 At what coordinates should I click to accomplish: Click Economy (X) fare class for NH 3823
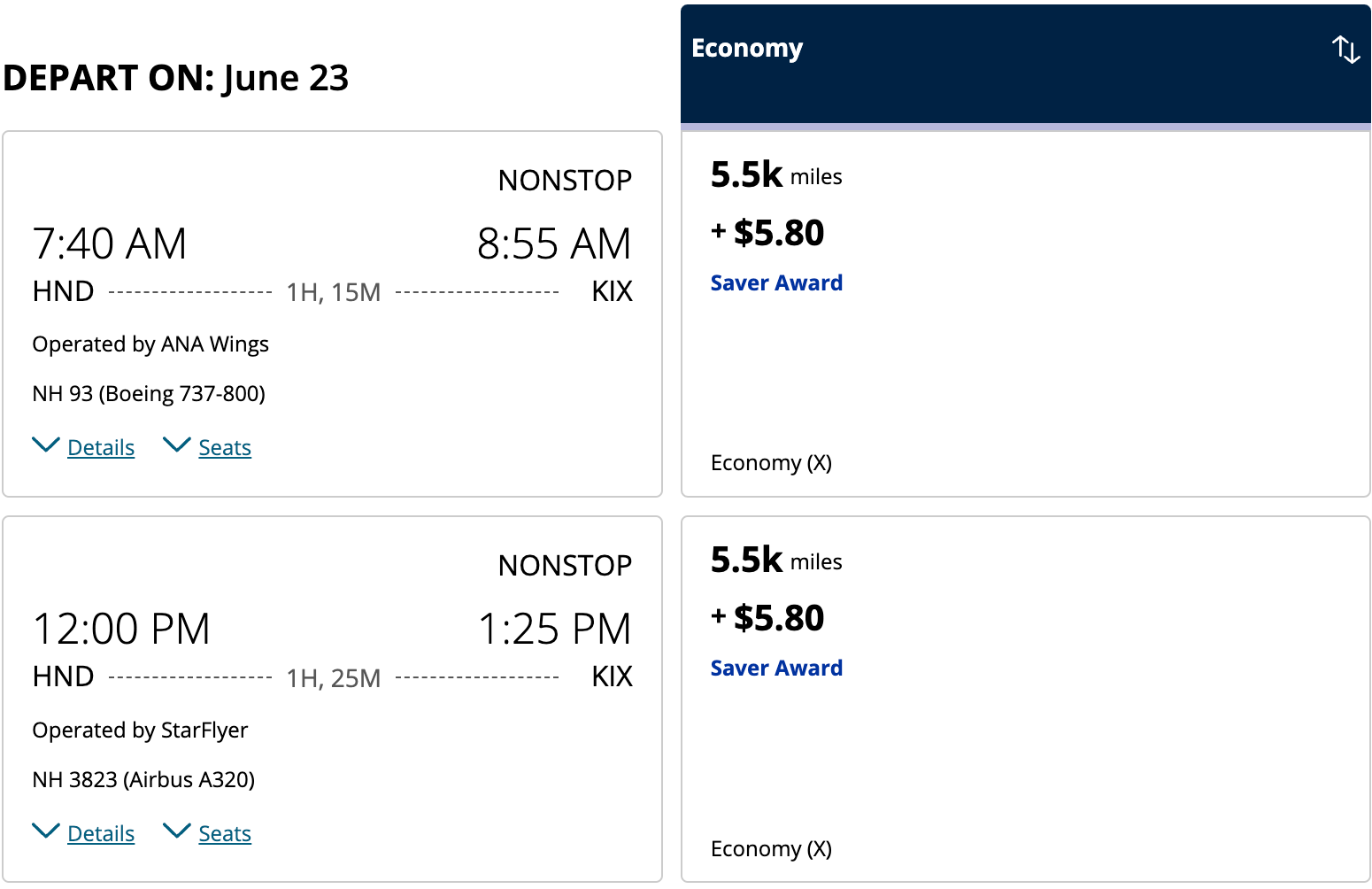coord(771,849)
